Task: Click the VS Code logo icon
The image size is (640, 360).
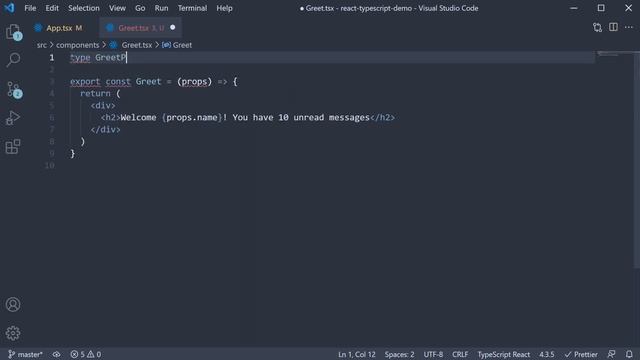Action: tap(9, 8)
